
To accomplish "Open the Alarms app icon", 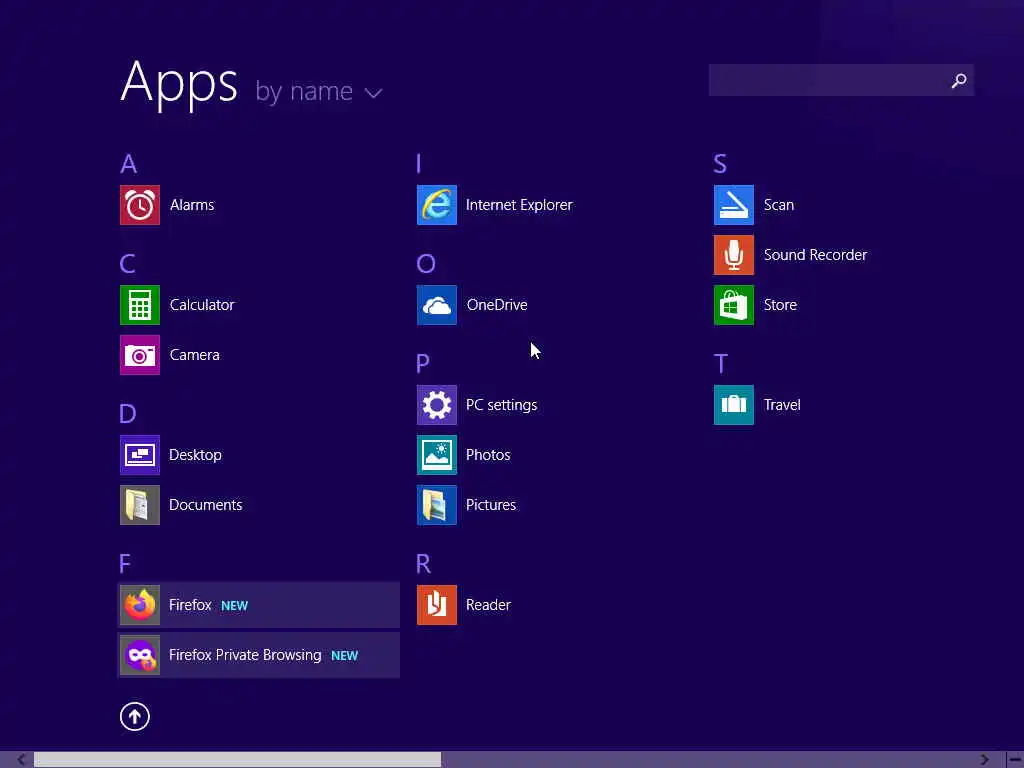I will click(140, 205).
